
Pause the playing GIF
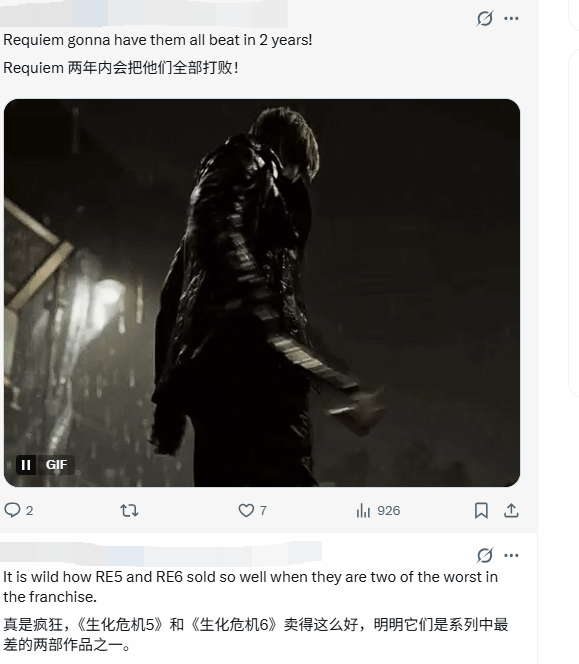(26, 465)
